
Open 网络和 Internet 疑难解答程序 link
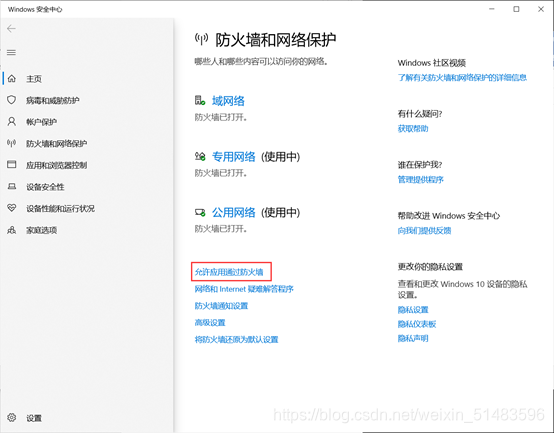[244, 289]
